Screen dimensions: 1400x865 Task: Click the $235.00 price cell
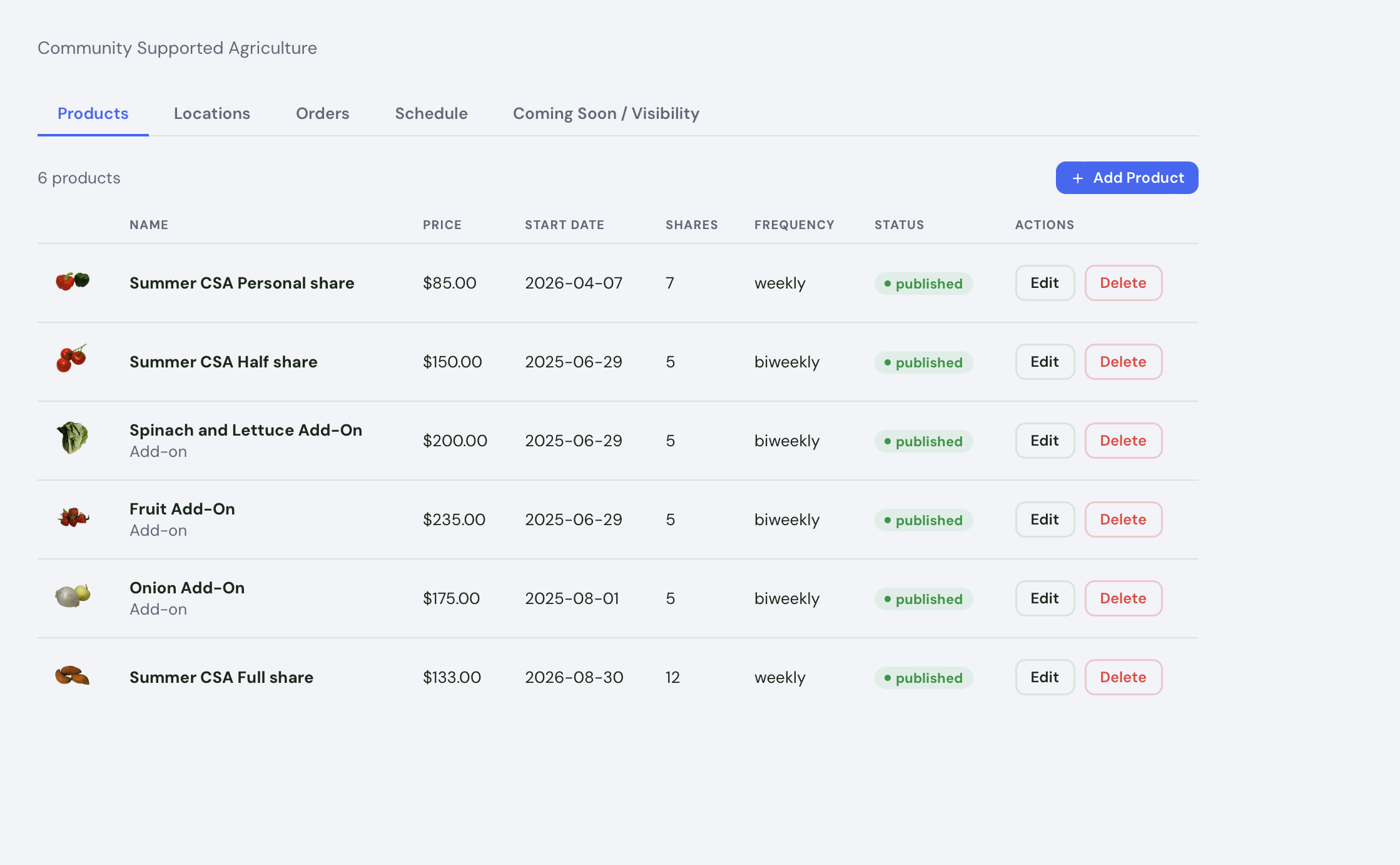[x=454, y=520]
